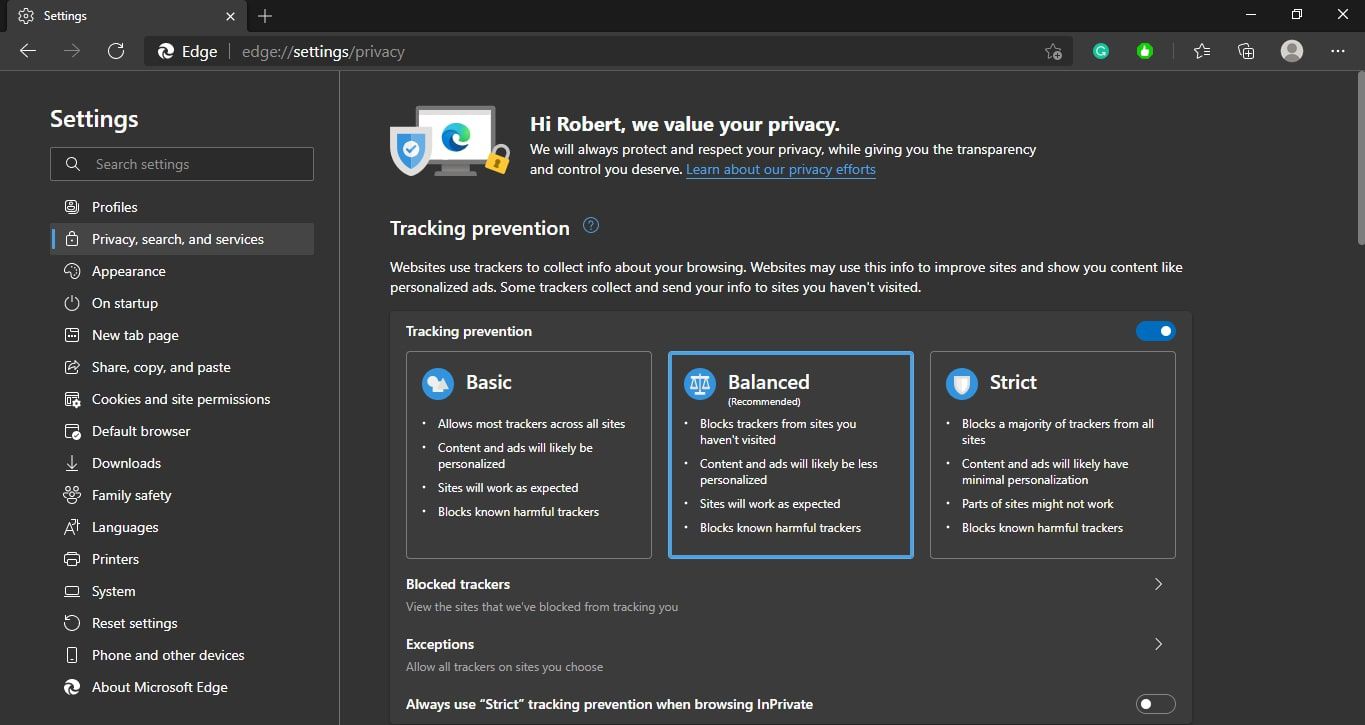
Task: Click the Profiles sidebar icon
Action: (x=72, y=207)
